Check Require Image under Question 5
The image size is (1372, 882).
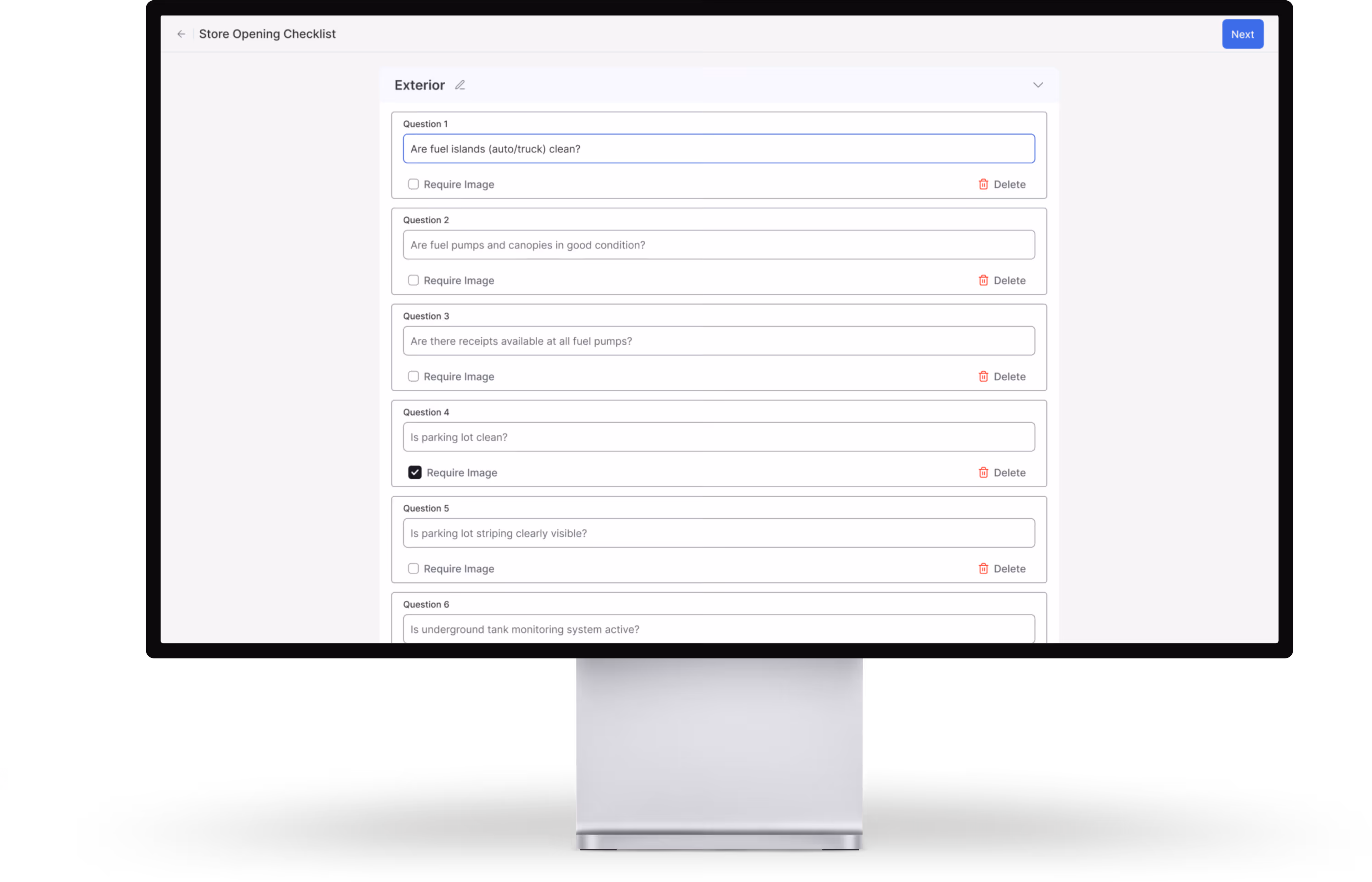point(413,569)
